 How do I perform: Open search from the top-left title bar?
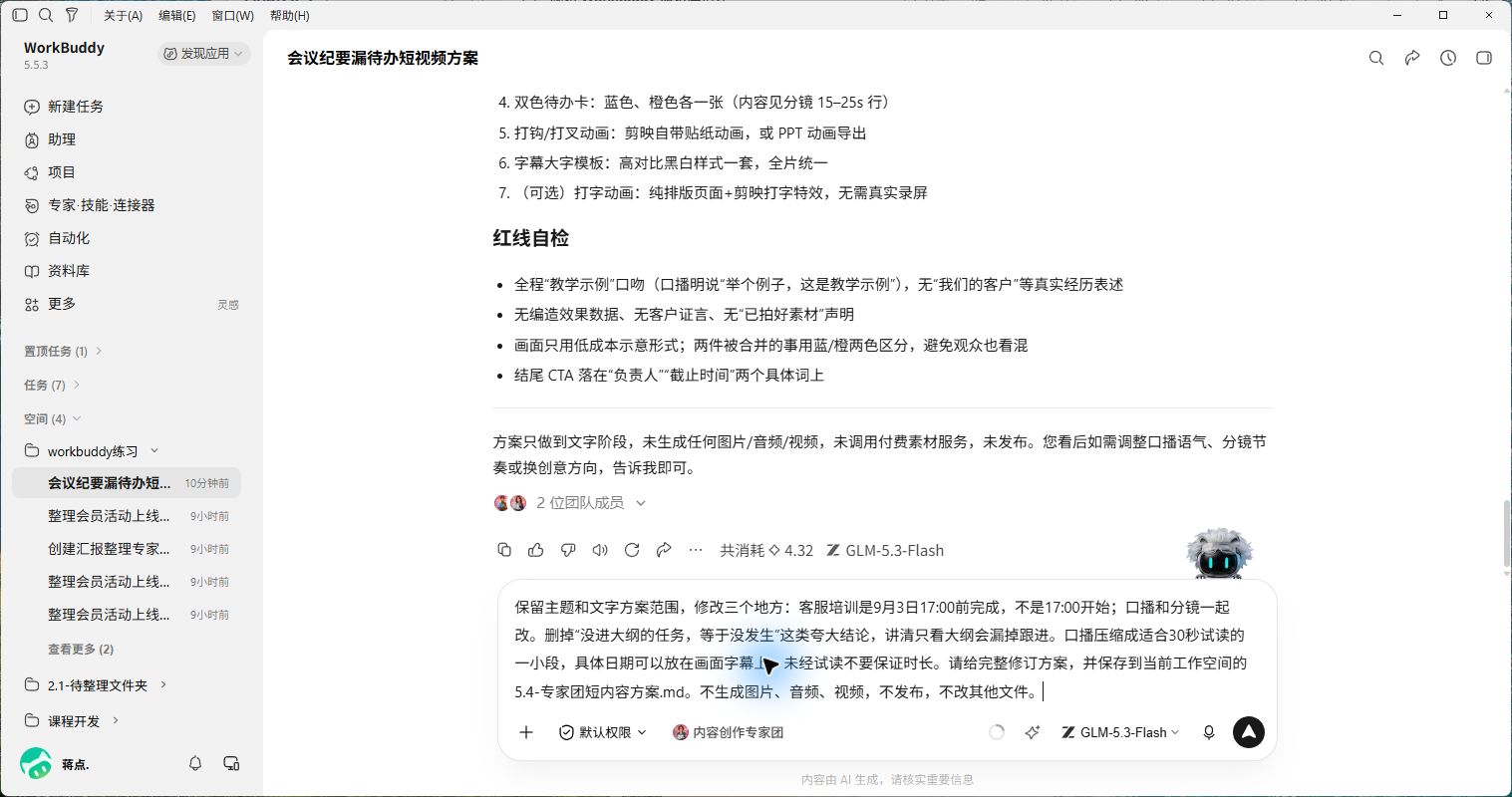pyautogui.click(x=46, y=15)
